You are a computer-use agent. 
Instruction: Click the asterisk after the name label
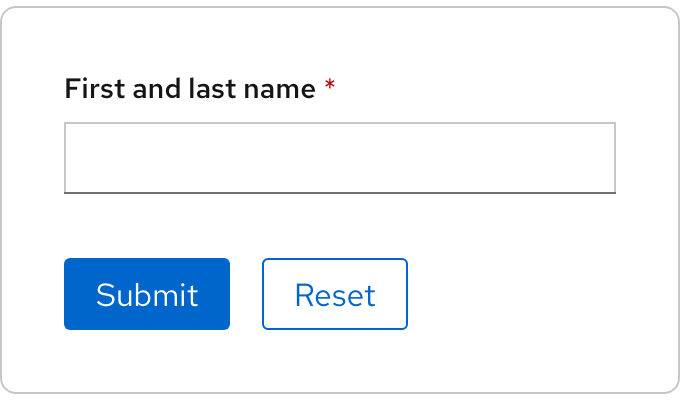(x=330, y=89)
